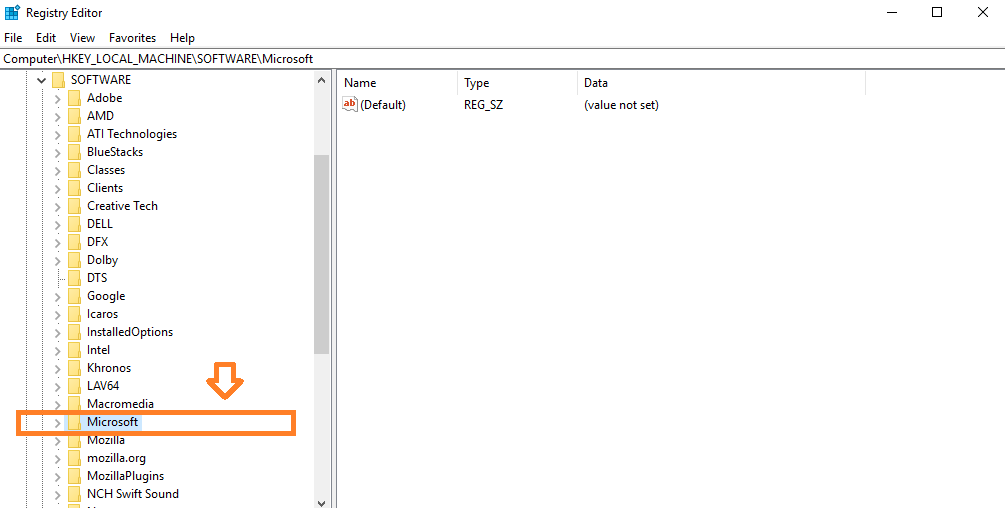Viewport: 1005px width, 508px height.
Task: Click the tree scrollbar up arrow
Action: tap(321, 80)
